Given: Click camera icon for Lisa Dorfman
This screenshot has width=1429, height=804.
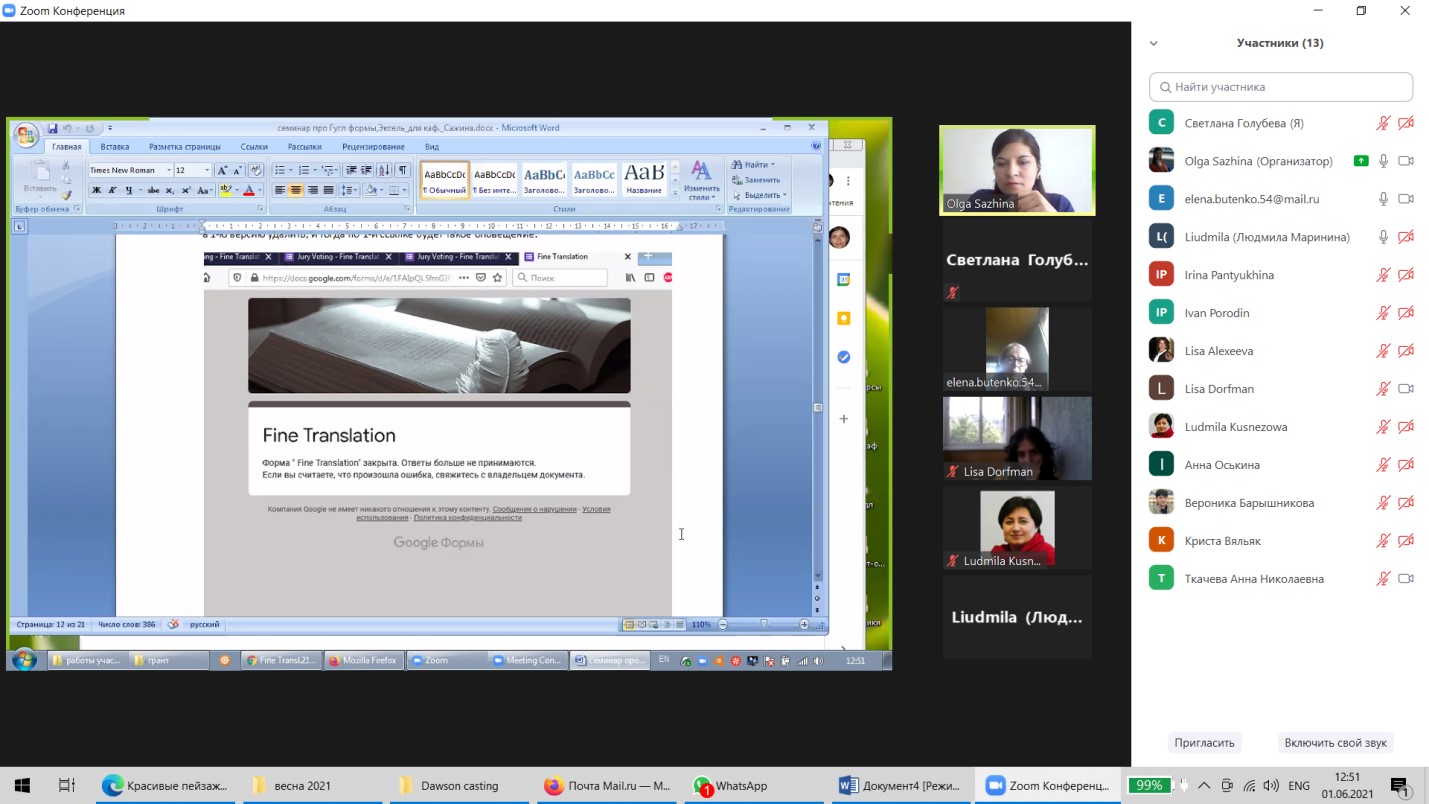Looking at the screenshot, I should pyautogui.click(x=1406, y=389).
